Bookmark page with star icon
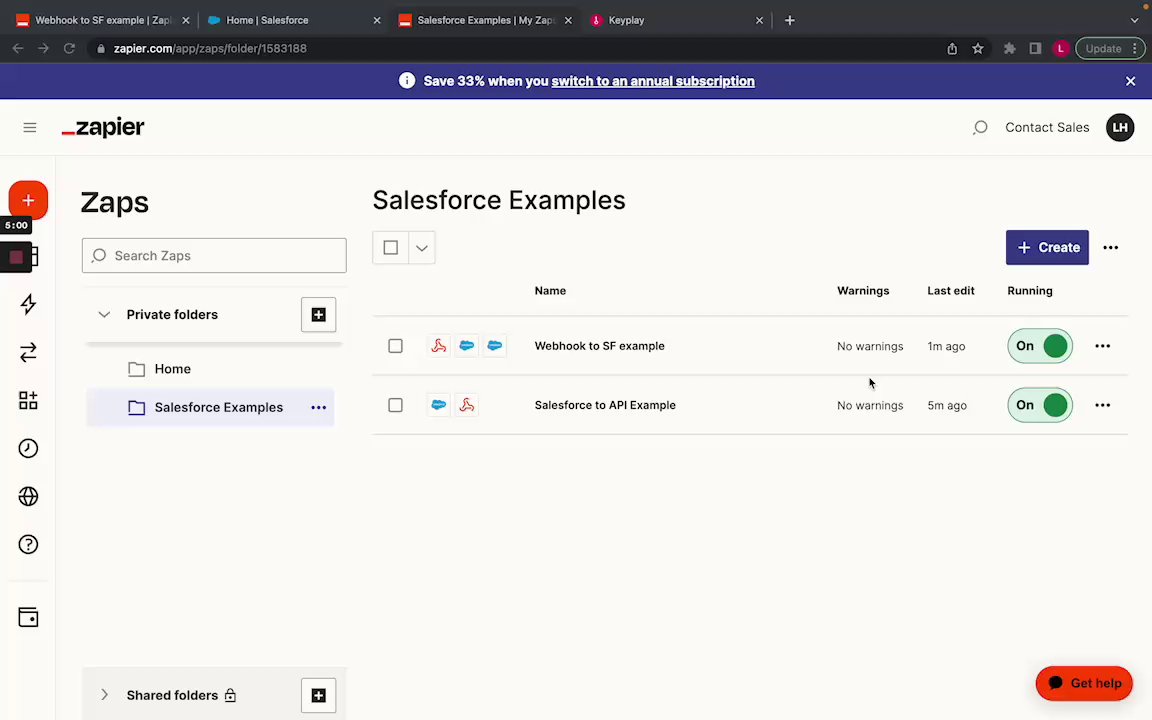The height and width of the screenshot is (720, 1152). (977, 48)
